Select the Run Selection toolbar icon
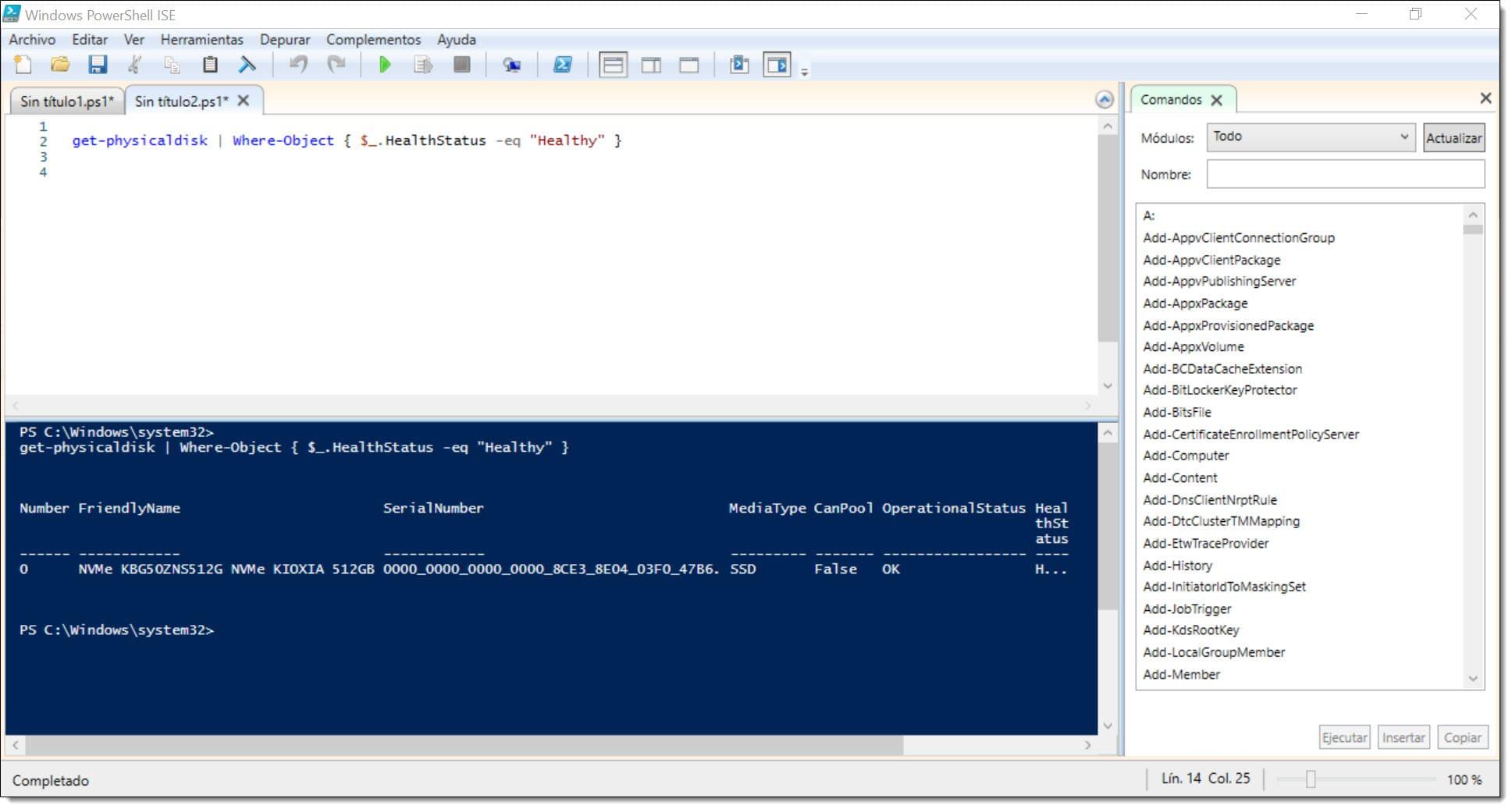The width and height of the screenshot is (1512, 809). 423,65
